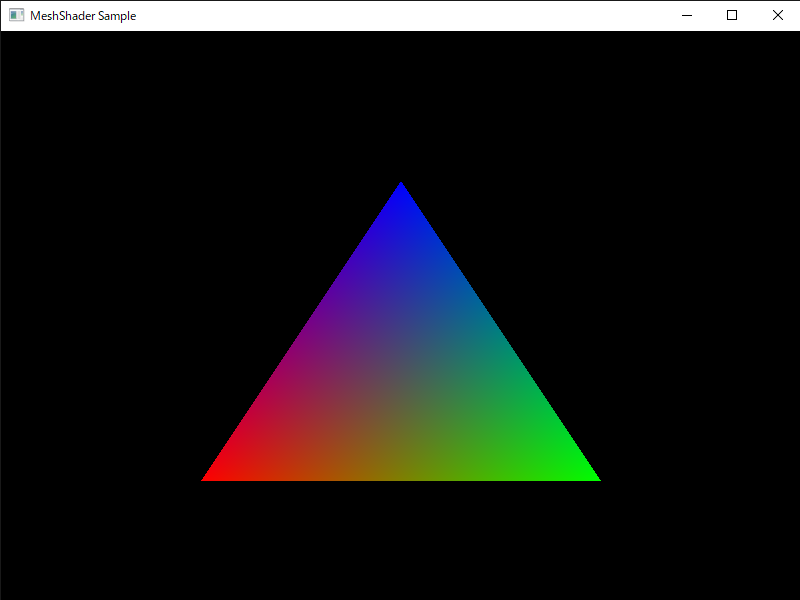800x600 pixels.
Task: Click the close icon in the title bar
Action: (778, 15)
